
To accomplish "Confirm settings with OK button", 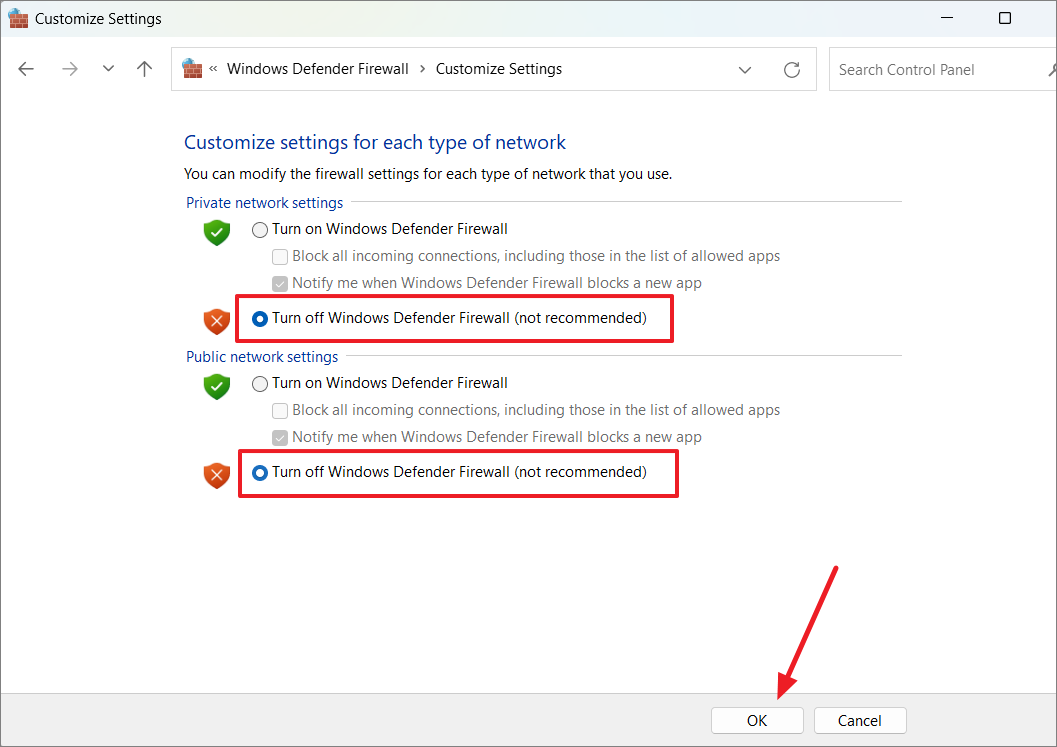I will [x=757, y=721].
